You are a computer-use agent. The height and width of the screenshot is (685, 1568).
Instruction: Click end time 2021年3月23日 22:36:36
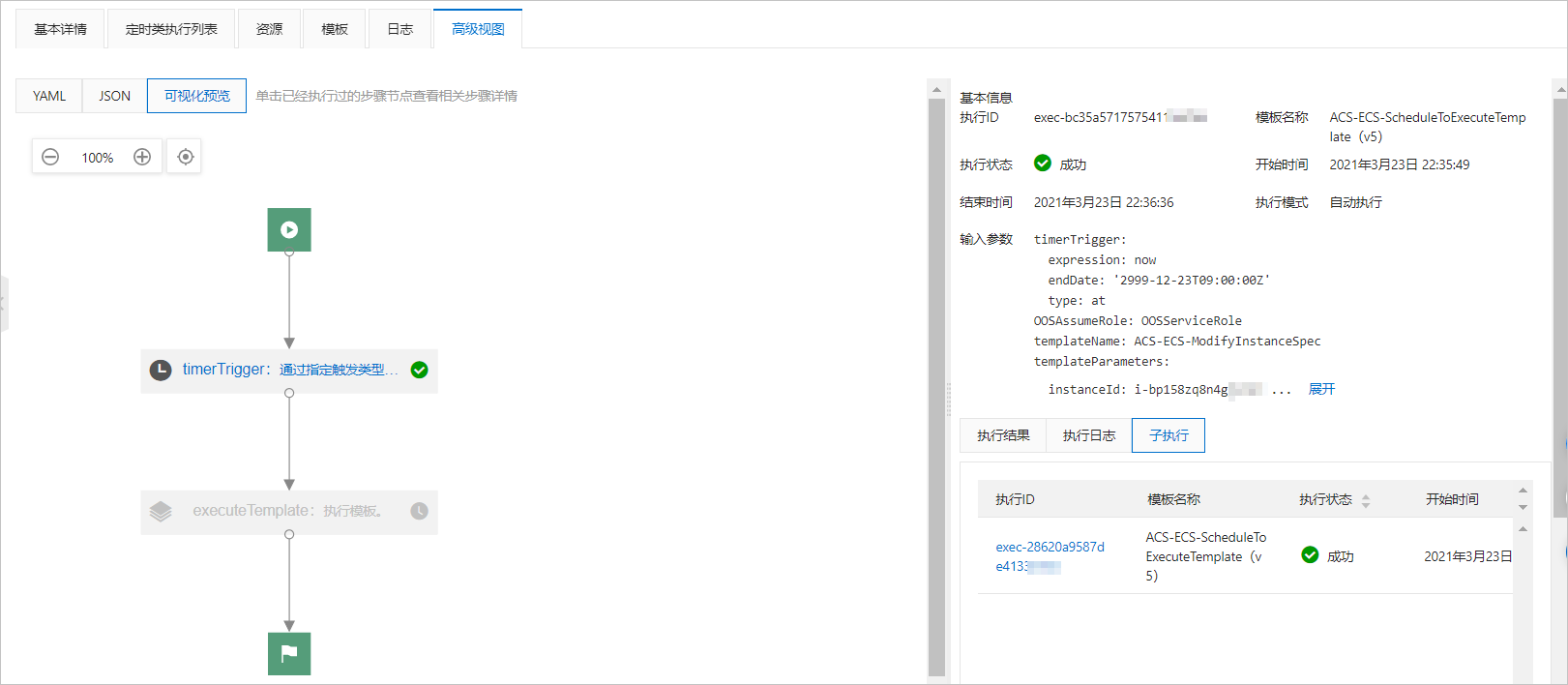point(1104,202)
